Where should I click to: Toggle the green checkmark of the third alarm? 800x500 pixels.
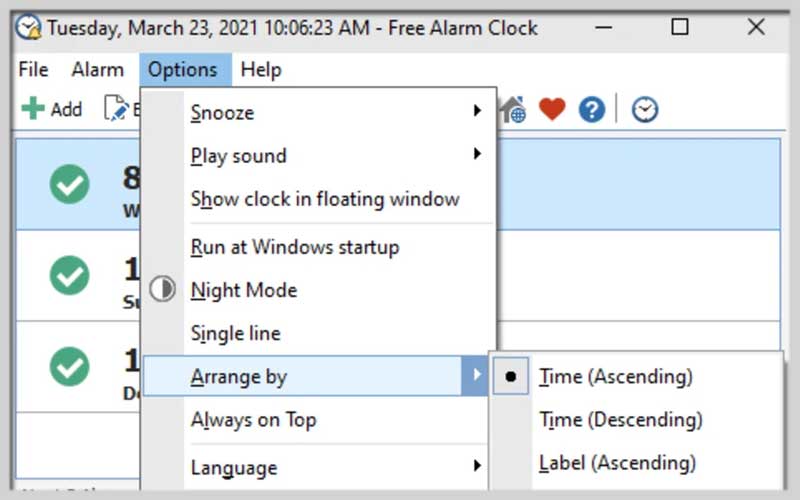pos(69,366)
